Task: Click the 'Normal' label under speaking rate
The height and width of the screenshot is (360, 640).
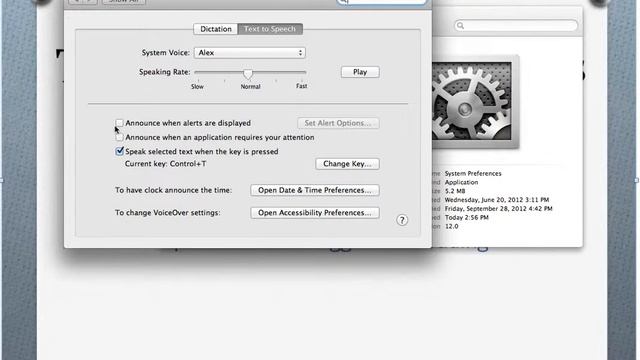Action: click(250, 87)
